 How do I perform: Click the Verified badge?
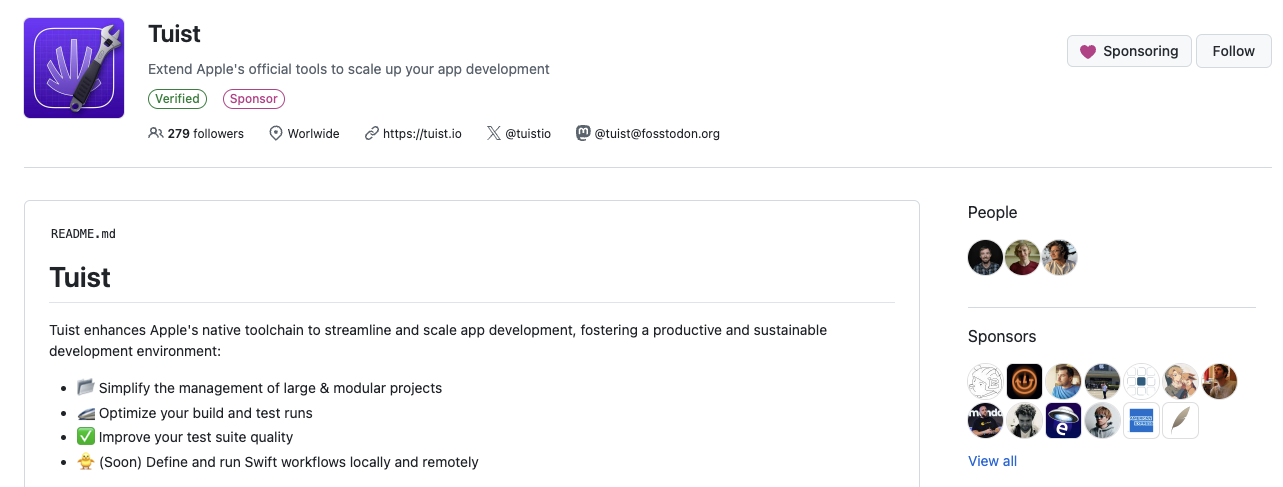[x=177, y=99]
